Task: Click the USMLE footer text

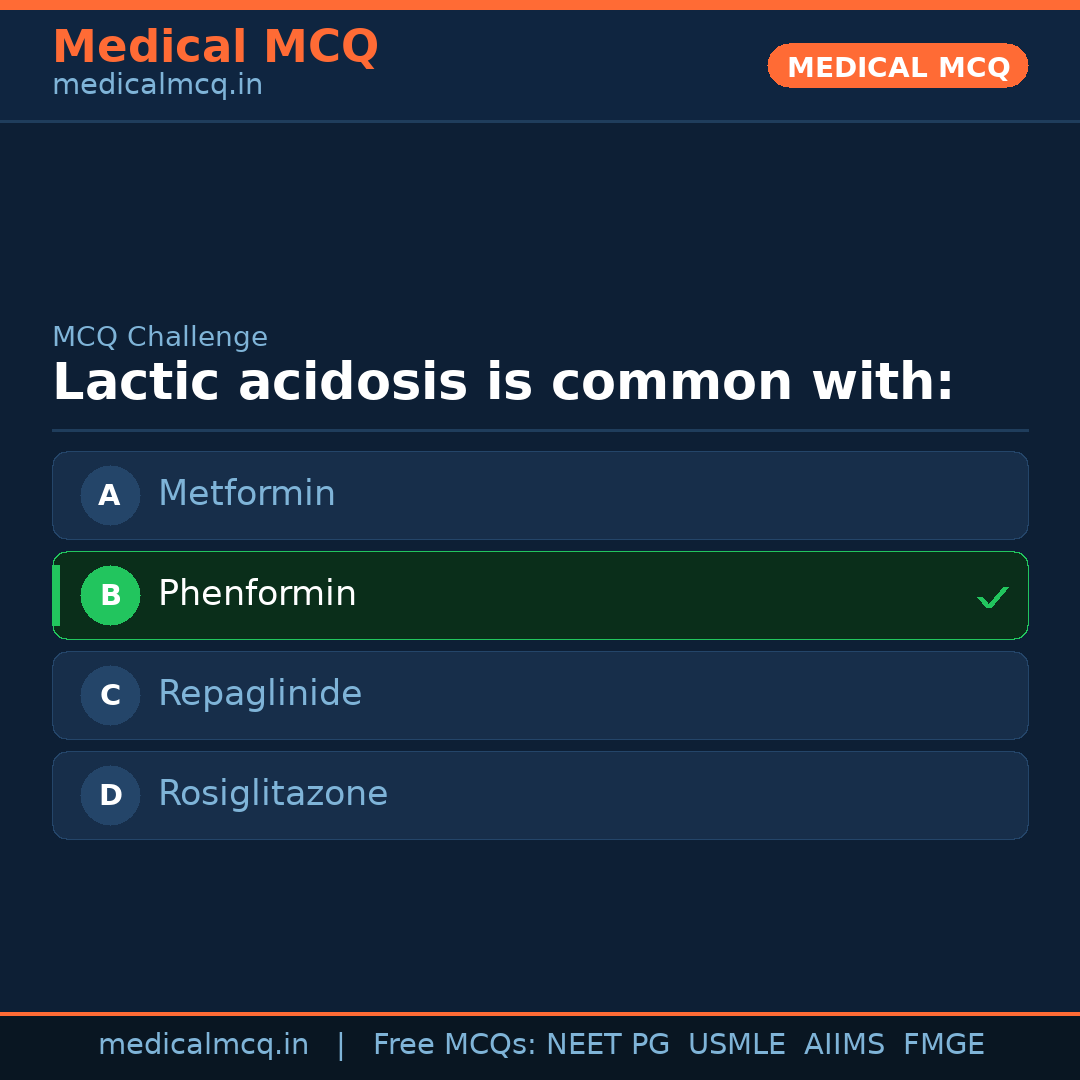Action: tap(737, 1045)
